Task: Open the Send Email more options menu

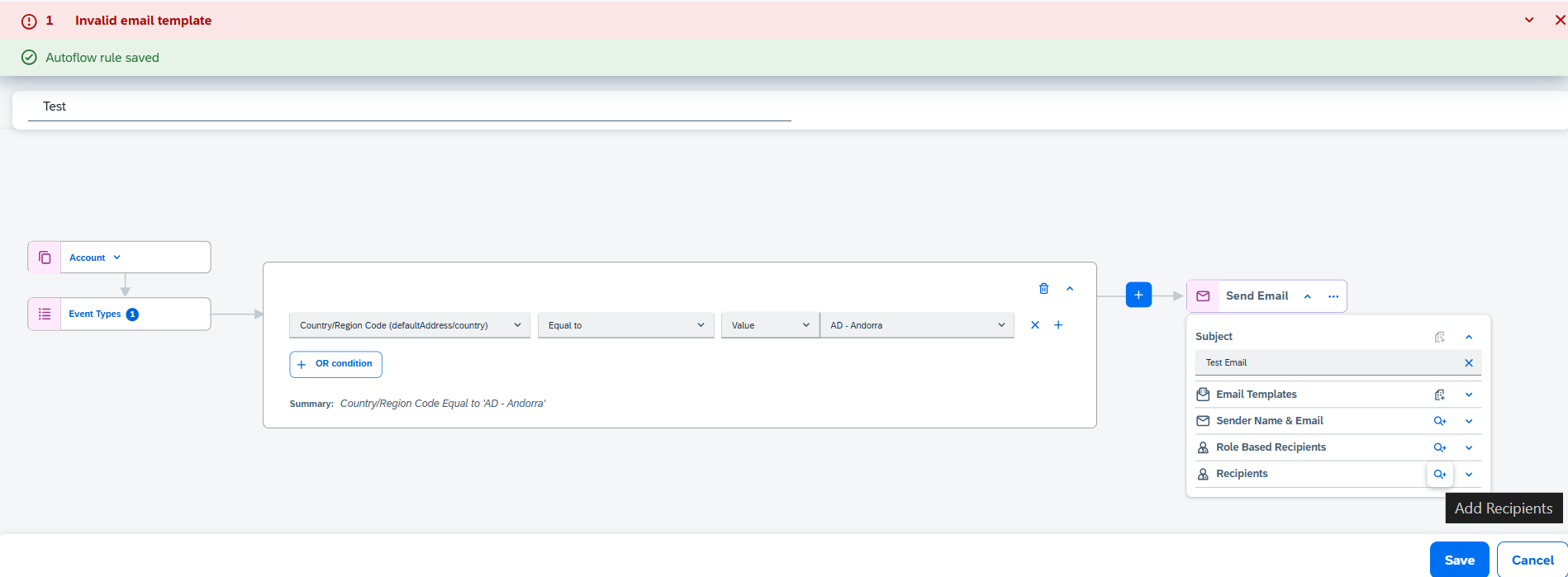Action: click(x=1333, y=296)
